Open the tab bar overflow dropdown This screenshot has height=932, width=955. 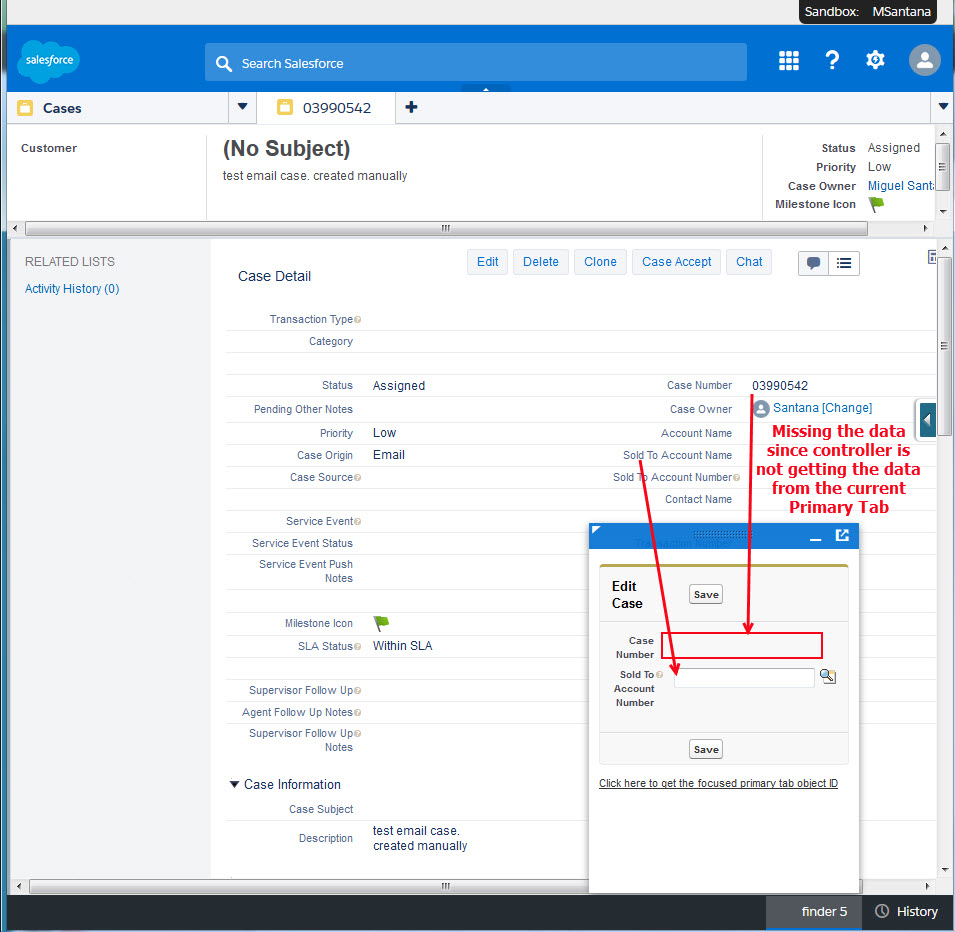[943, 107]
